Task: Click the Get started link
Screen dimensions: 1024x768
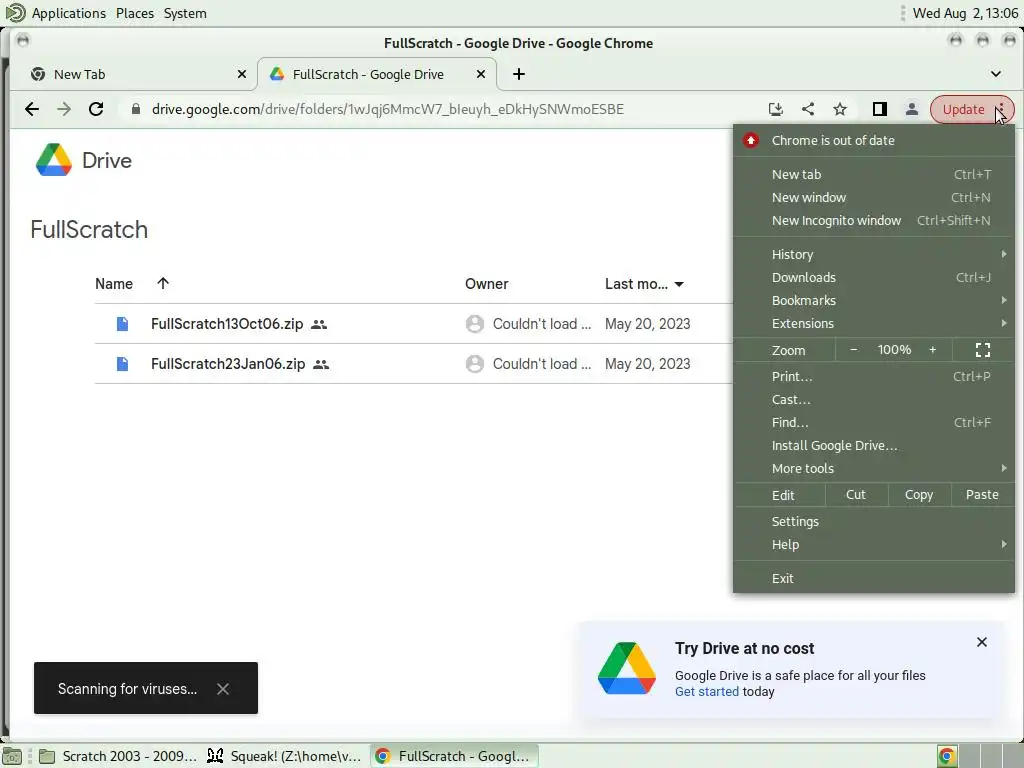Action: pyautogui.click(x=707, y=692)
